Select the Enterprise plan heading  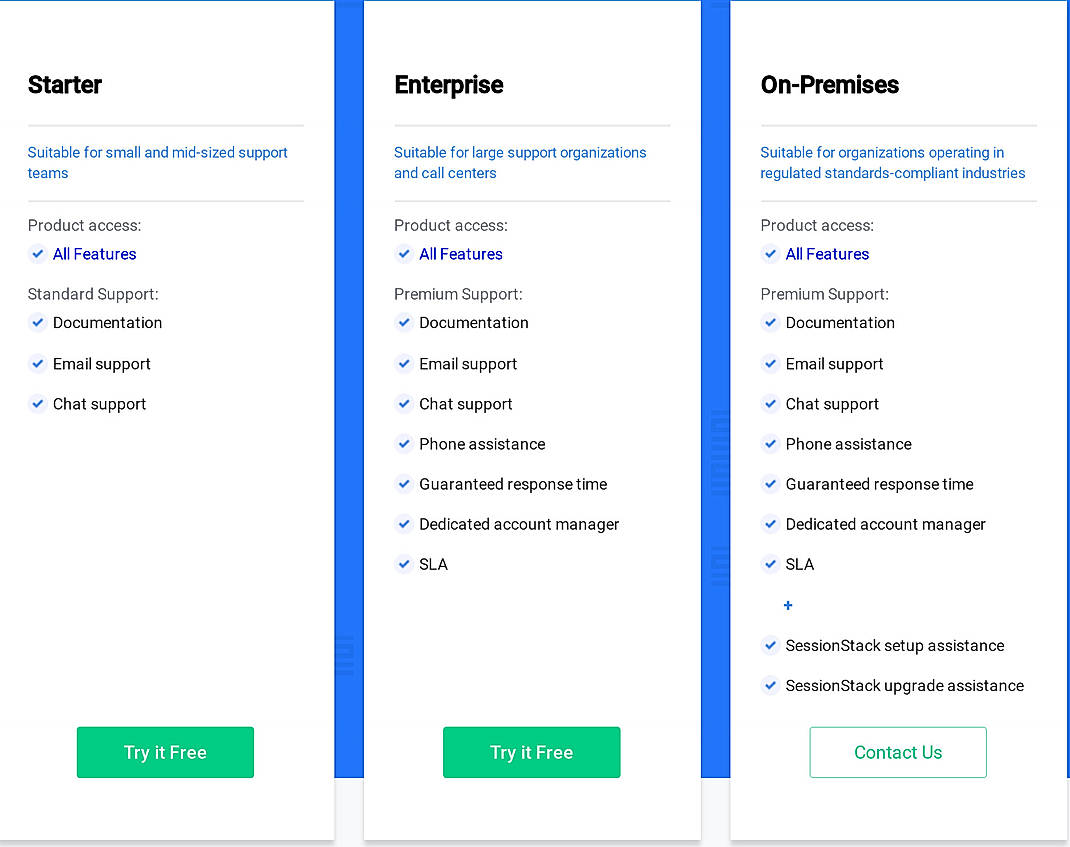[x=448, y=85]
